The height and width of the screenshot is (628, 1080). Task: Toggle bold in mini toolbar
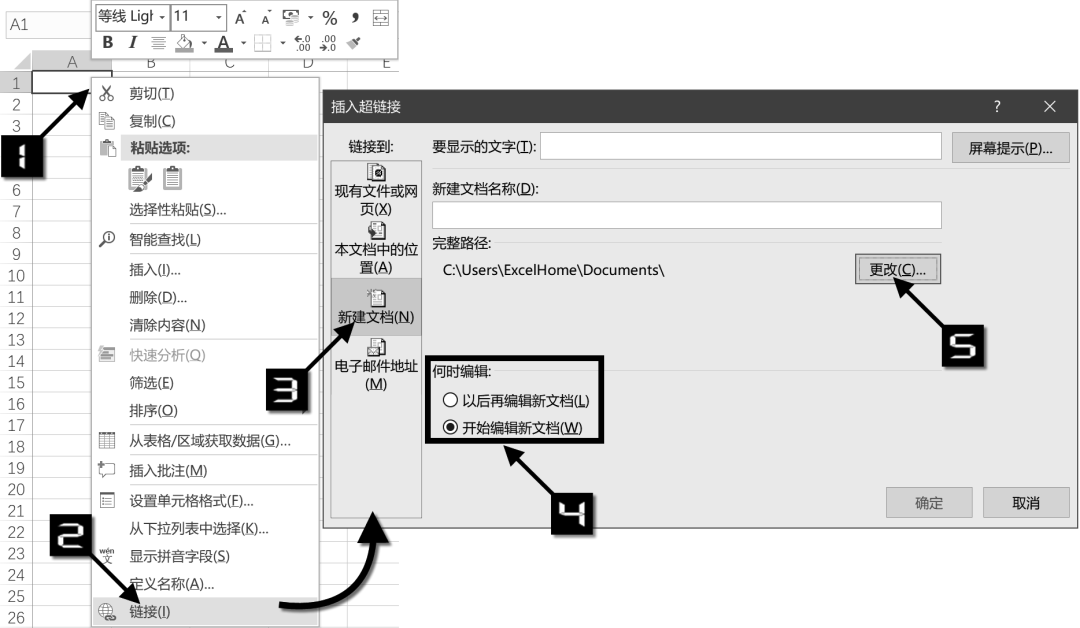(x=107, y=43)
